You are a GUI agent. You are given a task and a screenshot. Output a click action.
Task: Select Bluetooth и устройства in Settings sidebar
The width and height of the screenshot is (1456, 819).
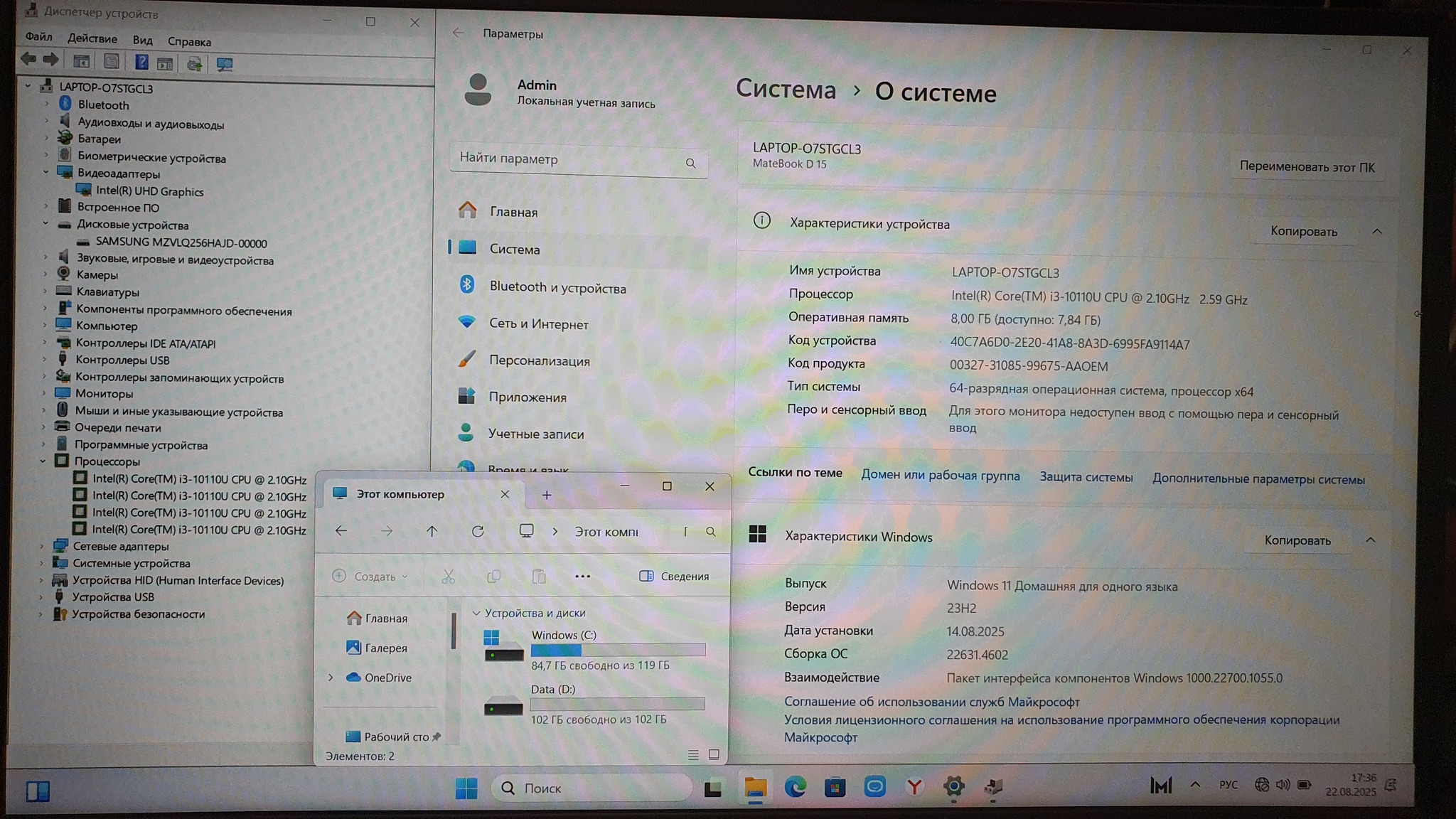point(557,287)
